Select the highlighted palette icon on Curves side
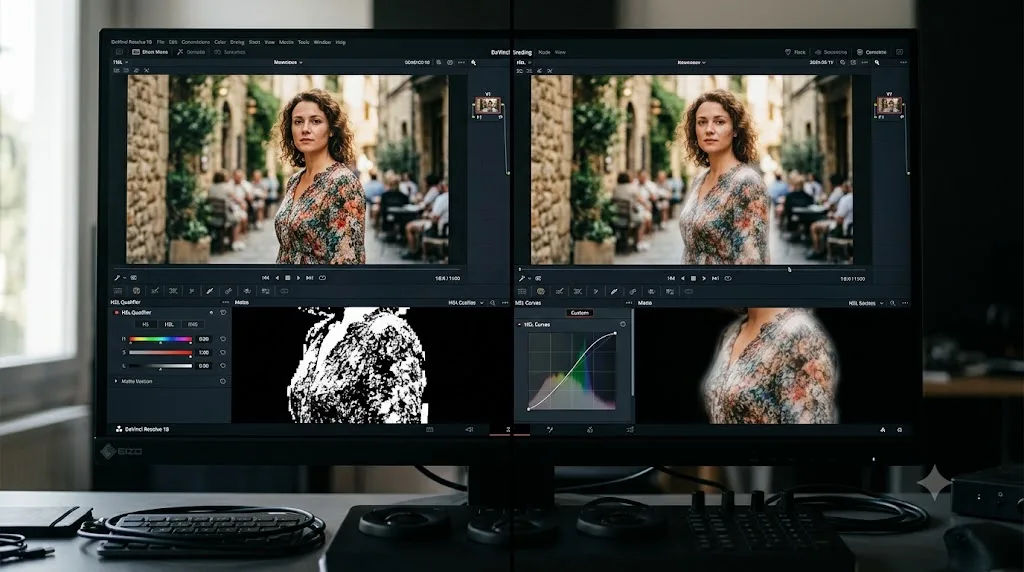 [614, 292]
